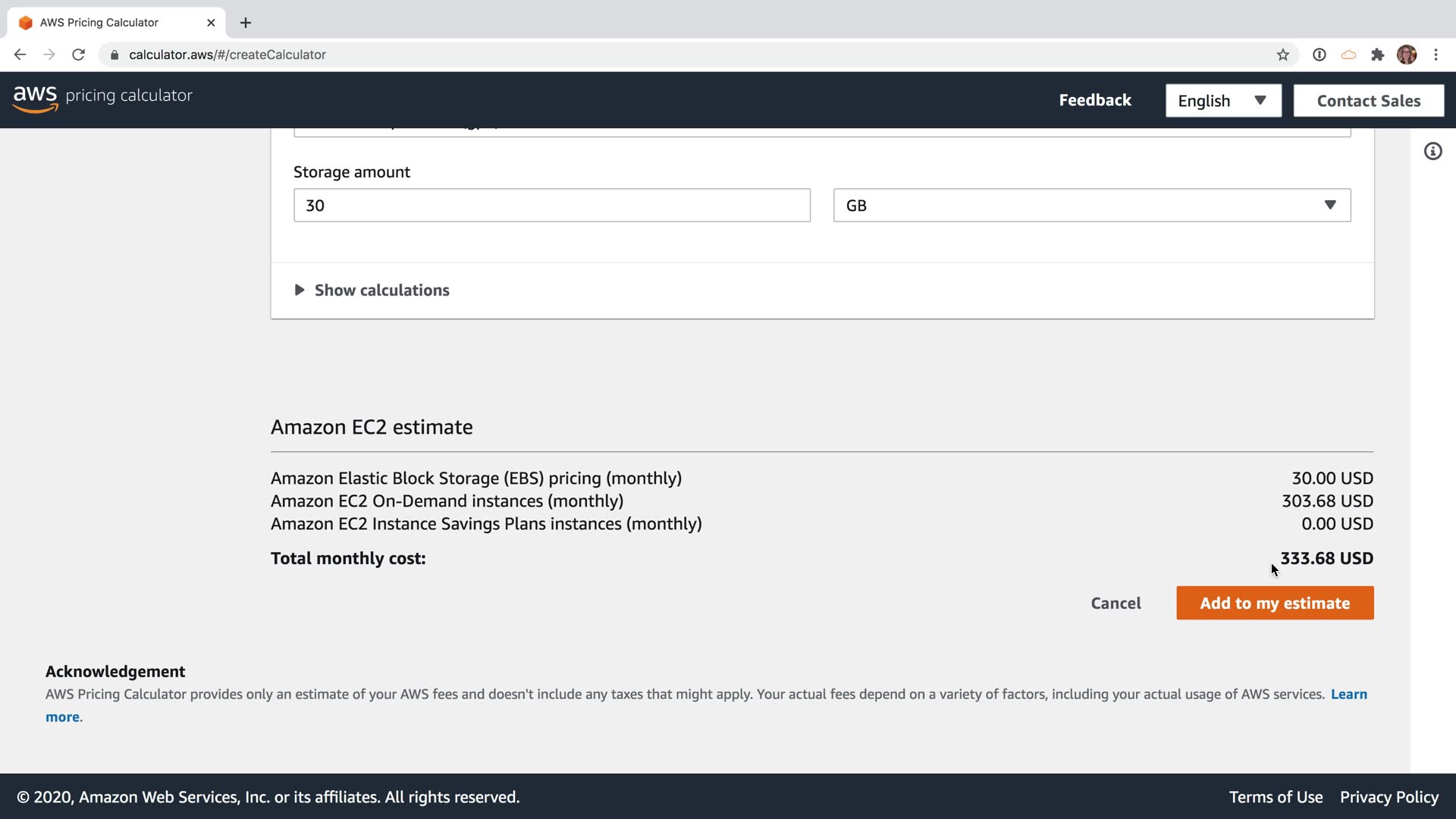Screen dimensions: 1456x819
Task: Open the English language dropdown
Action: (x=1222, y=101)
